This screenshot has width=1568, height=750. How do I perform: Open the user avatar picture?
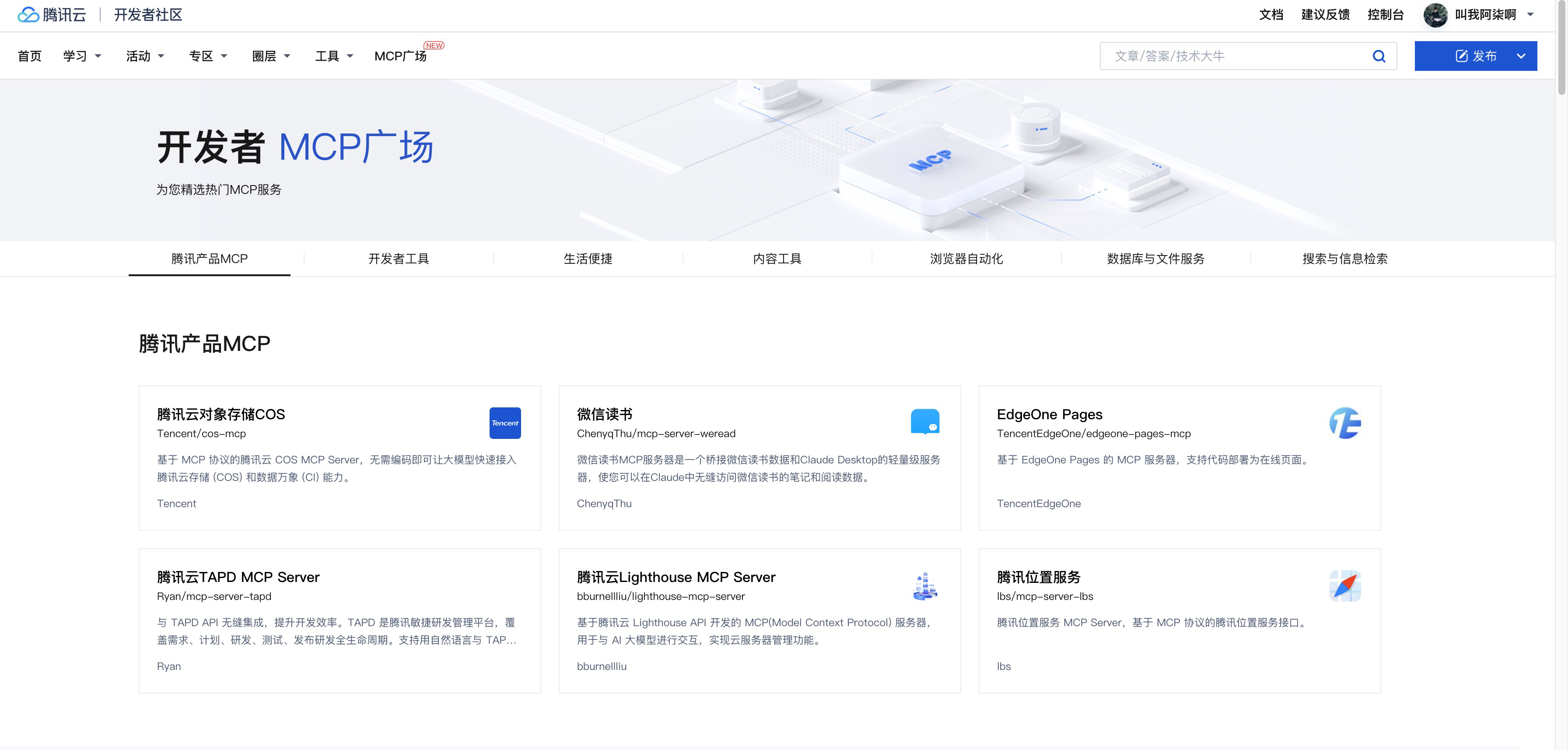click(1435, 14)
